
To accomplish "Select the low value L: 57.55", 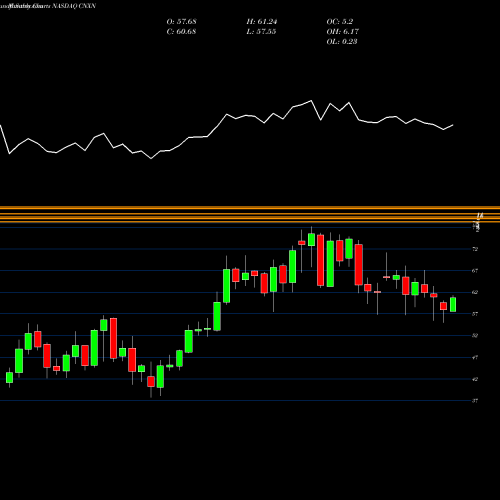I will (261, 32).
